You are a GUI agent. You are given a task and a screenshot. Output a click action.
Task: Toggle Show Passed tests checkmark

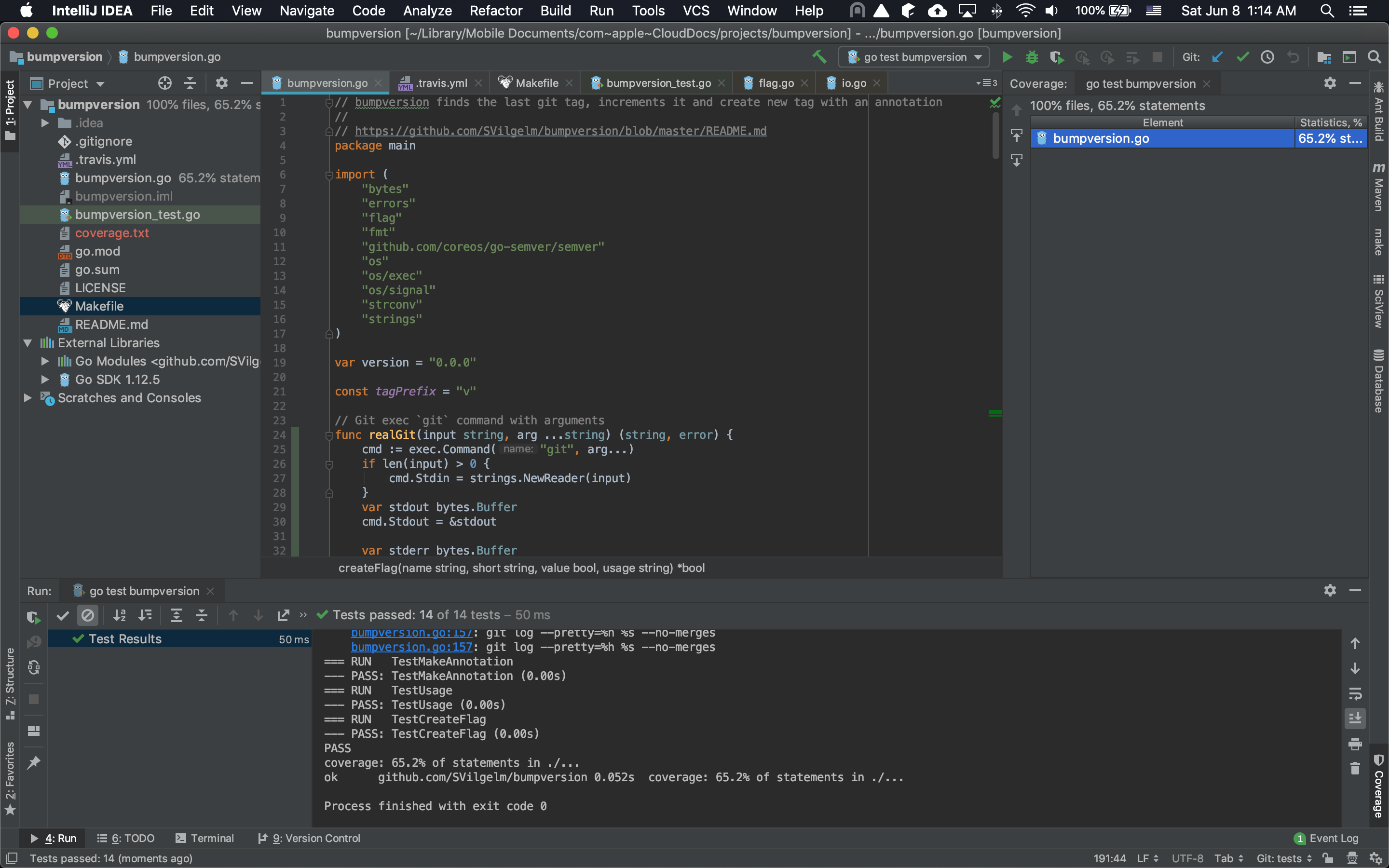(x=63, y=615)
